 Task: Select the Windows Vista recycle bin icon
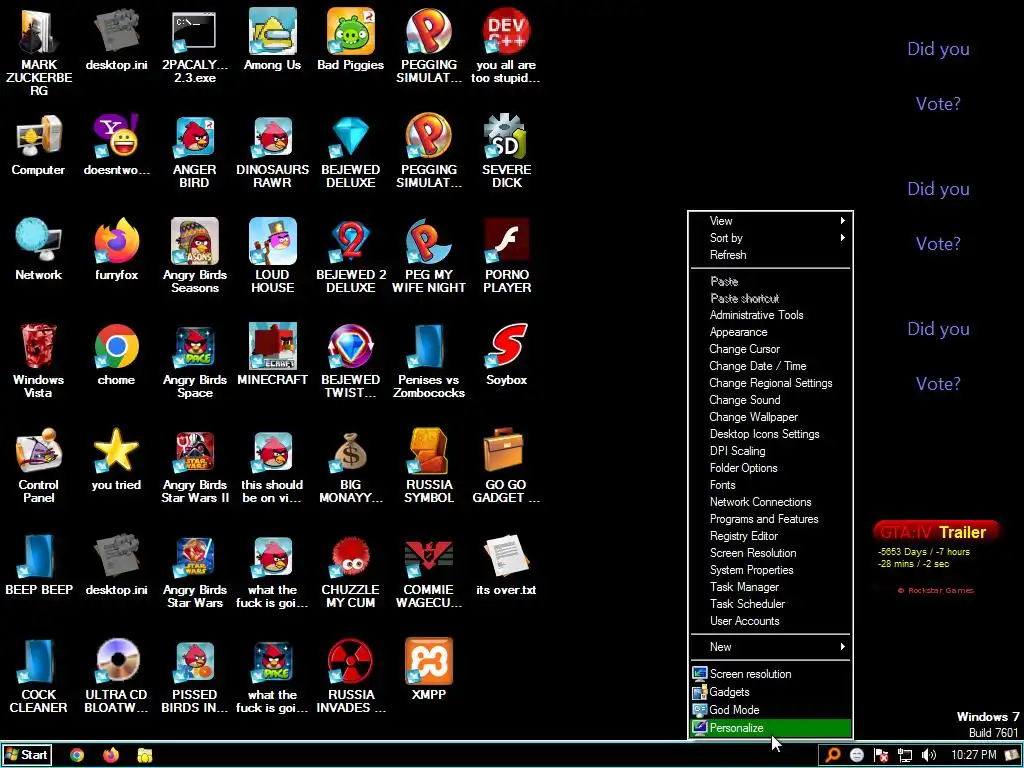pos(39,346)
